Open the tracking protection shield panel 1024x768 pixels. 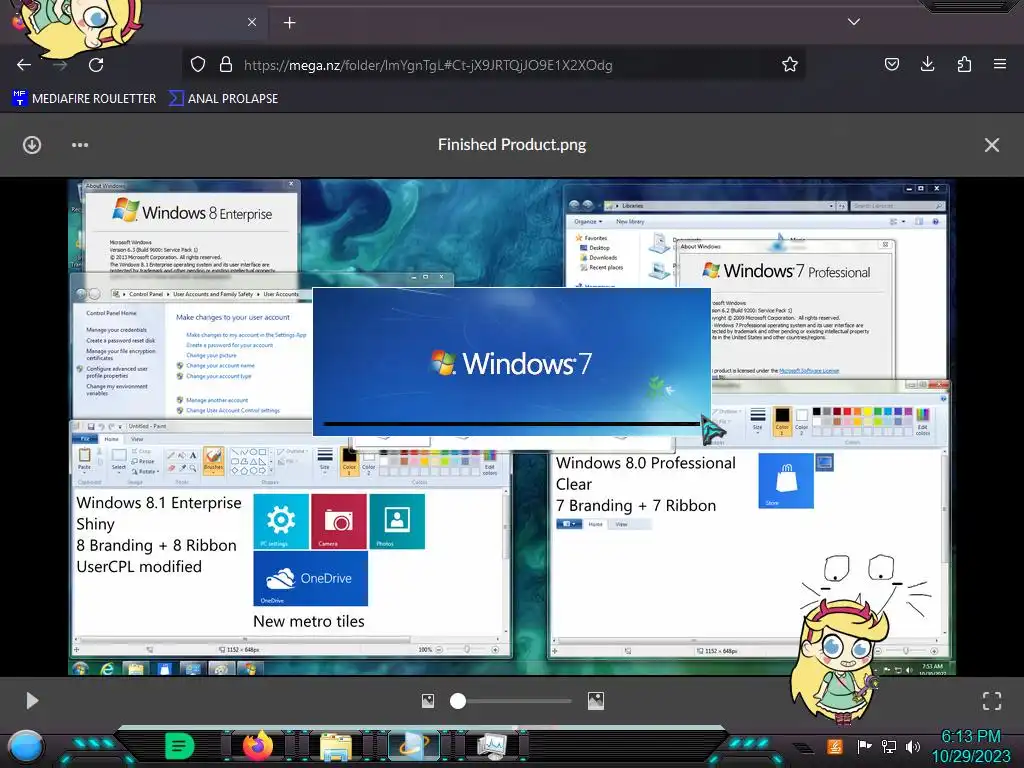point(198,64)
